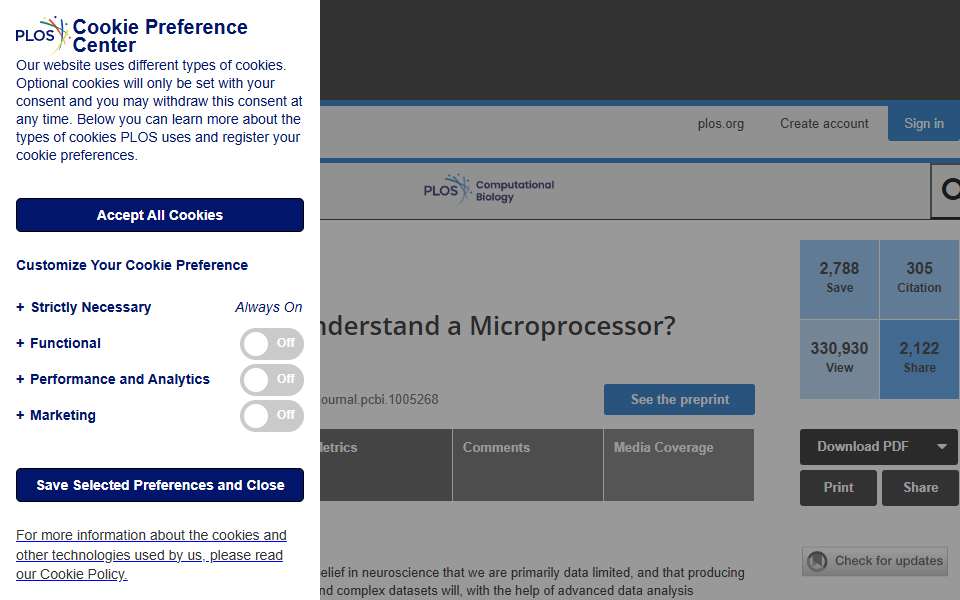
Task: Click the 2,122 Share metric tile
Action: click(x=920, y=359)
